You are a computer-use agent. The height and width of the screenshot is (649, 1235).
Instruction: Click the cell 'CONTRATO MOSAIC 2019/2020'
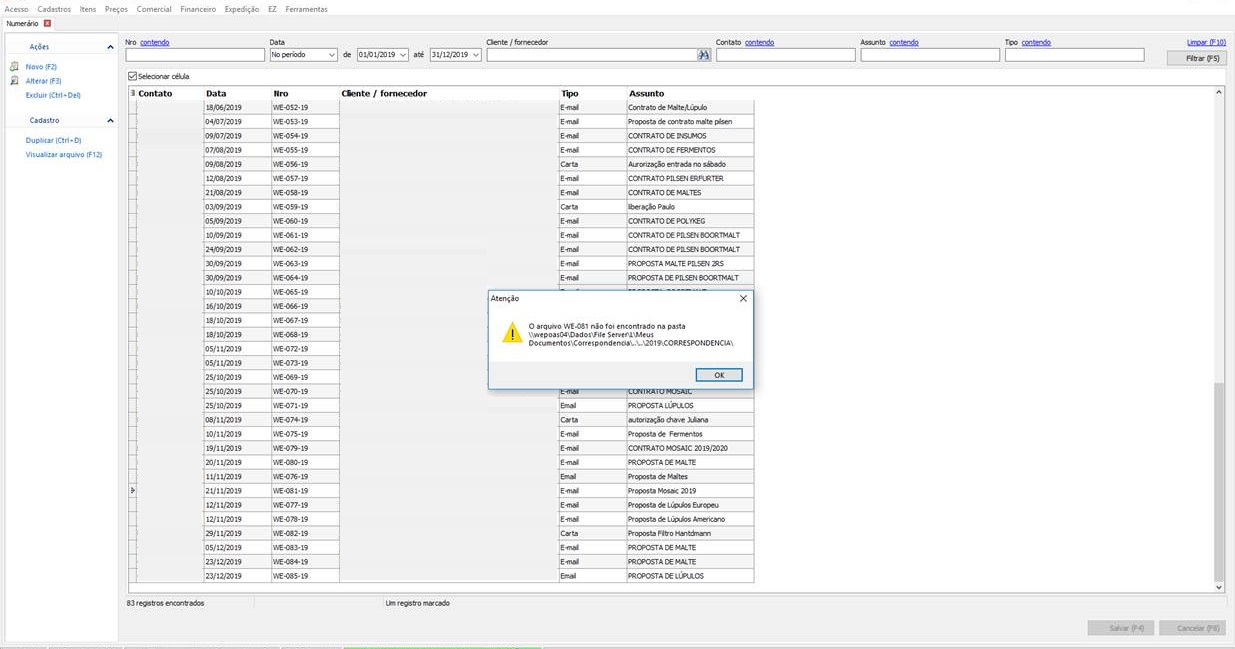[689, 448]
